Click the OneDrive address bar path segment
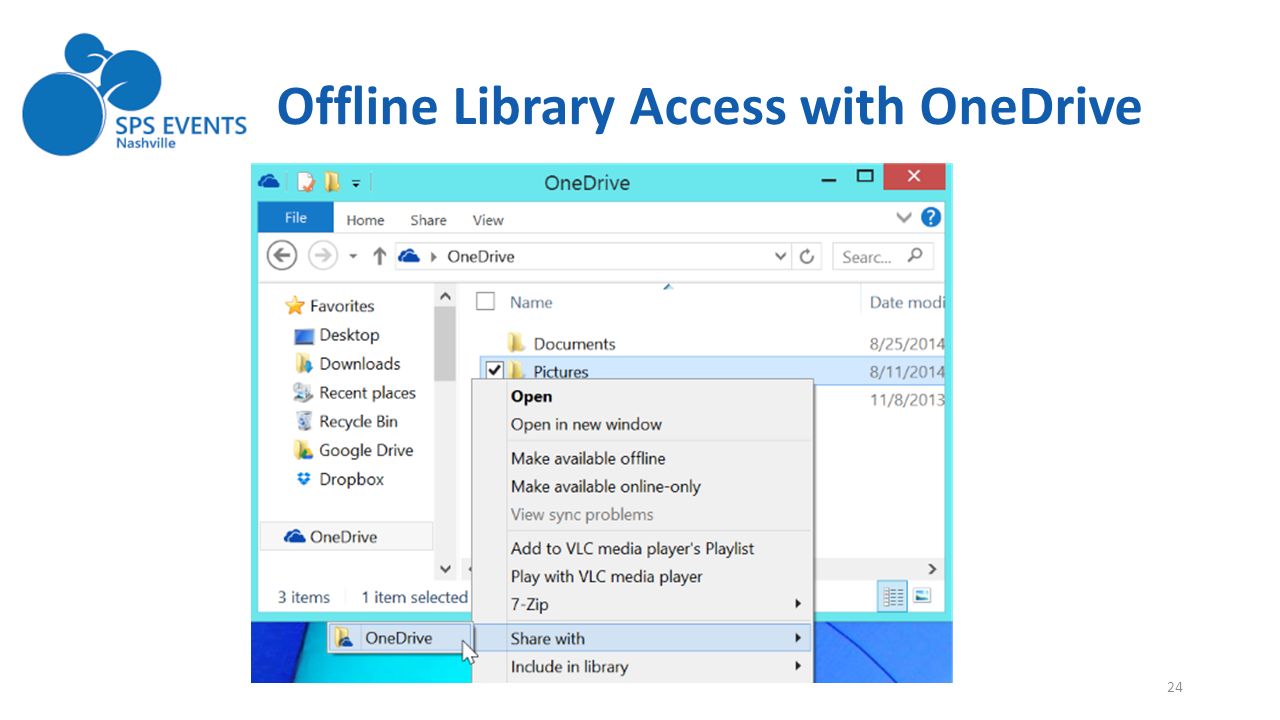Viewport: 1280px width, 720px height. pos(480,256)
